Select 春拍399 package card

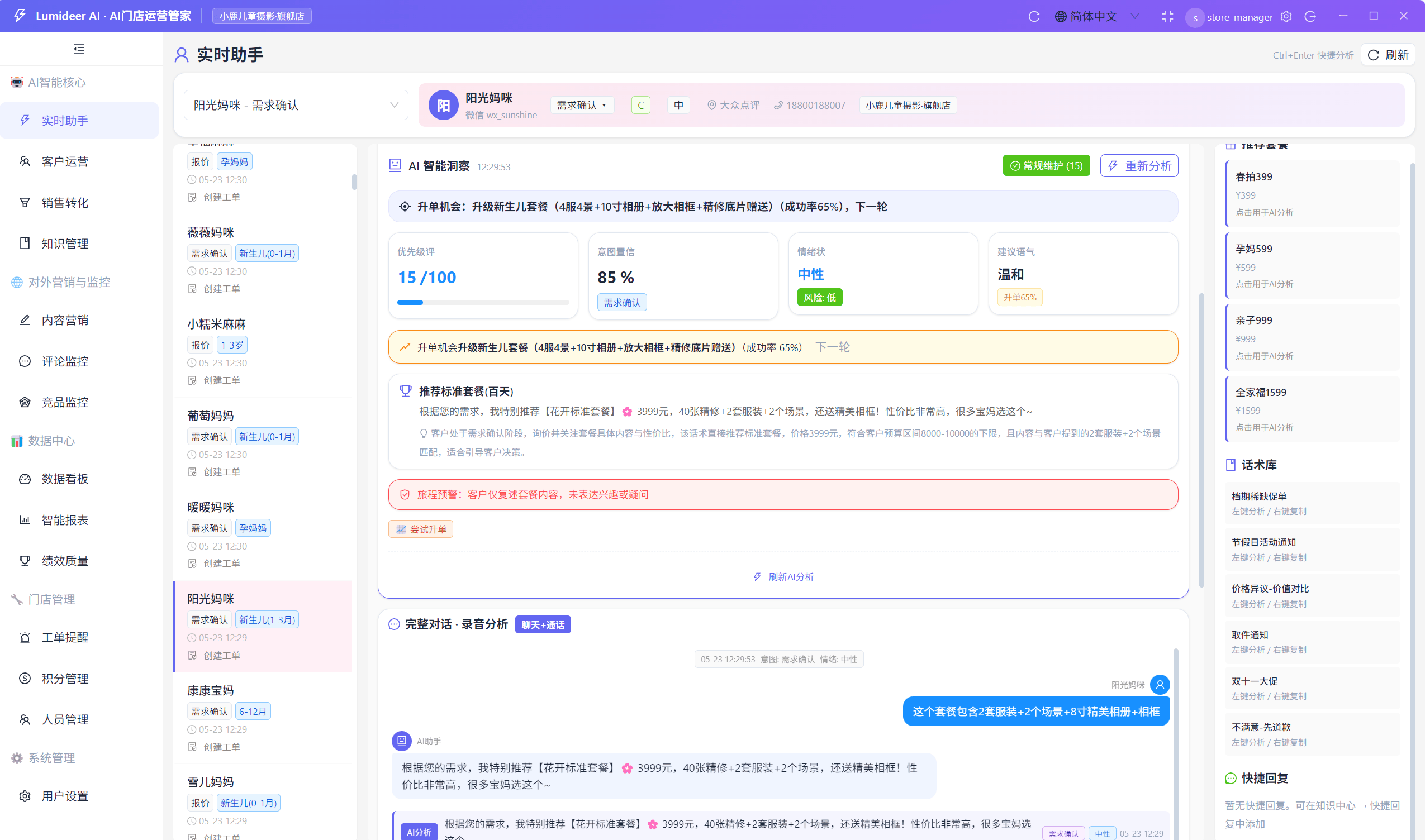[x=1312, y=194]
